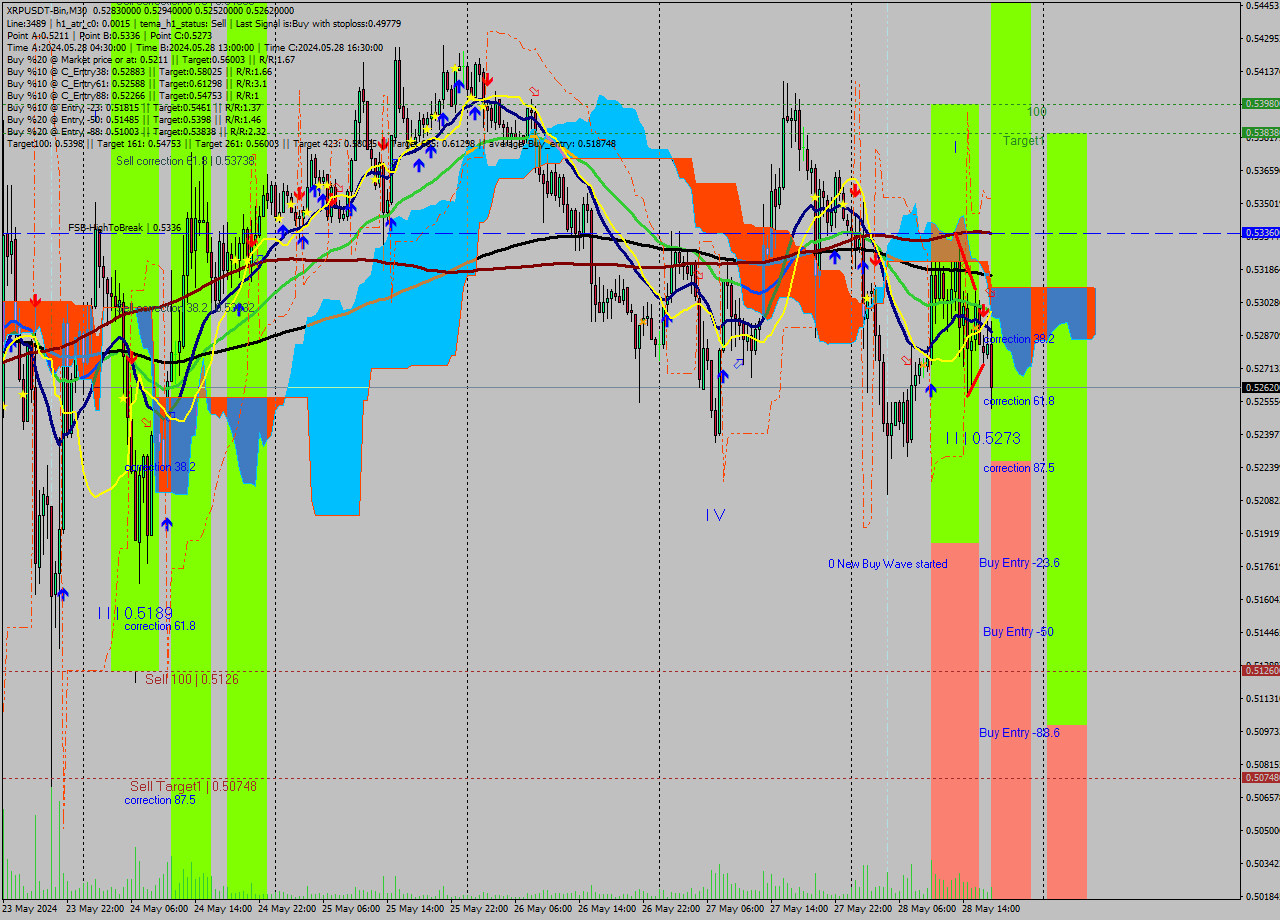Click '28 May 14:00' on the time axis
Viewport: 1280px width, 920px height.
(992, 909)
